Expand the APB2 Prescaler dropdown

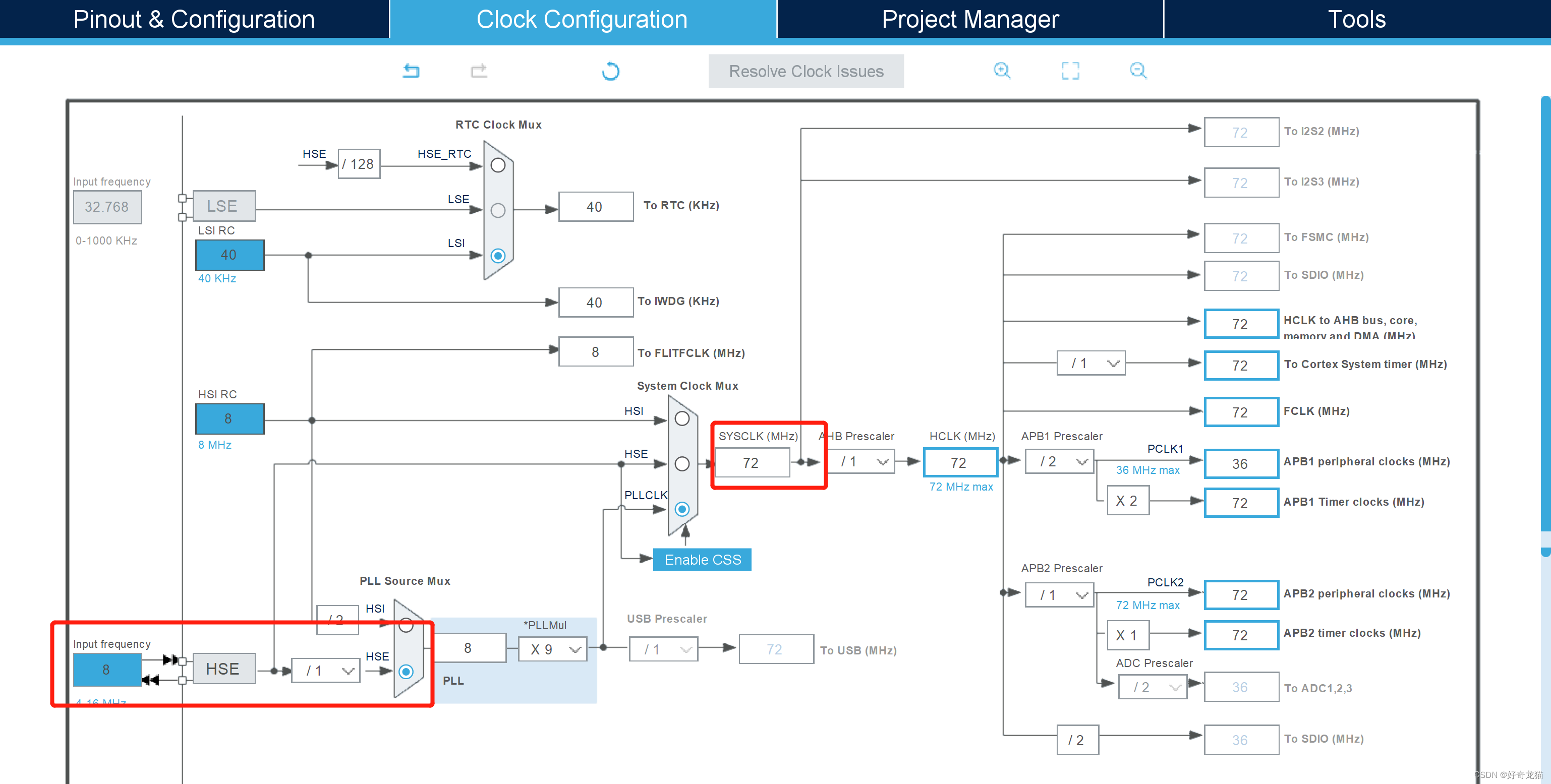click(x=1060, y=595)
